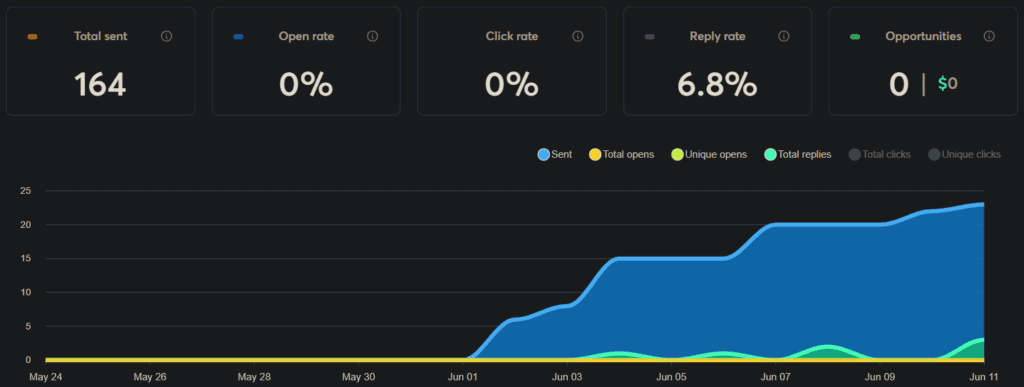Viewport: 1024px width, 387px height.
Task: Click the green Opportunities color marker
Action: 855,37
